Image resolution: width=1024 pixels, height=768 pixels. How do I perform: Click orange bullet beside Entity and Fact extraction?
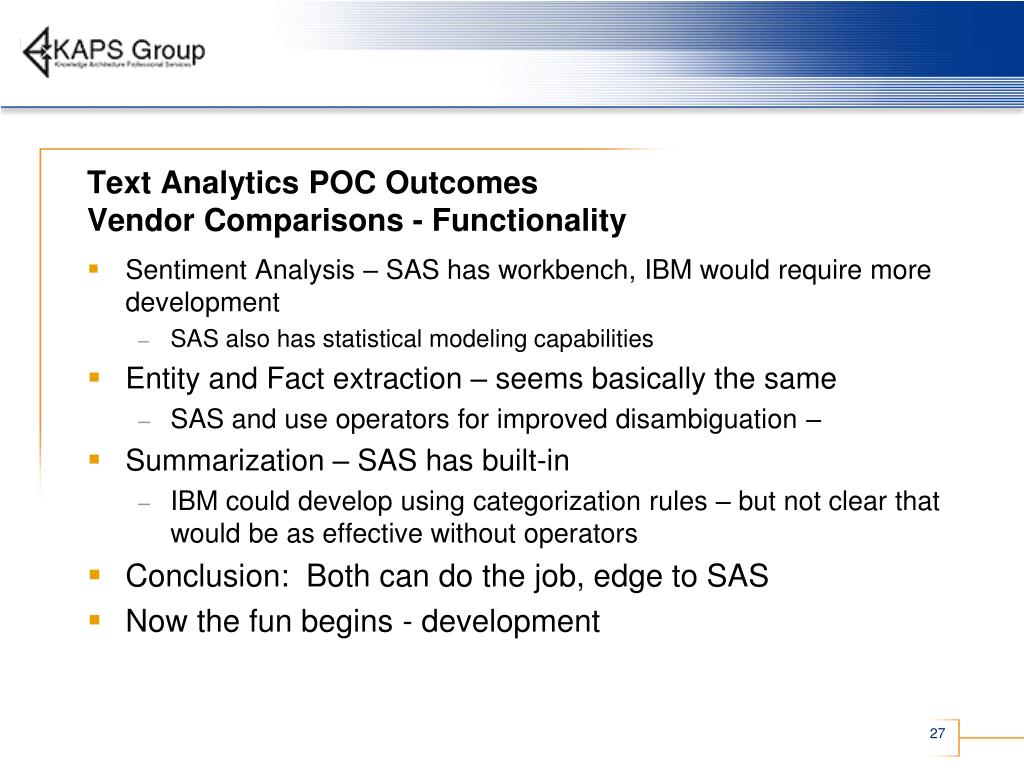[x=95, y=377]
